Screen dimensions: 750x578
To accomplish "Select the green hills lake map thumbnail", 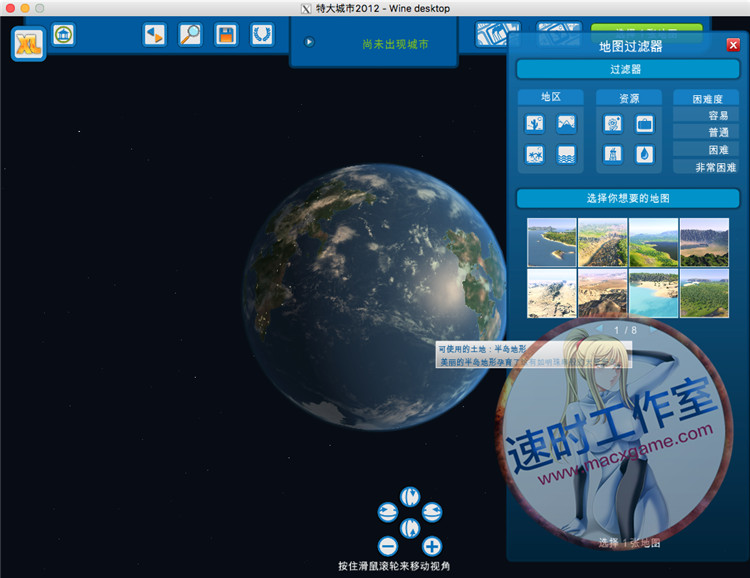I will pos(653,242).
